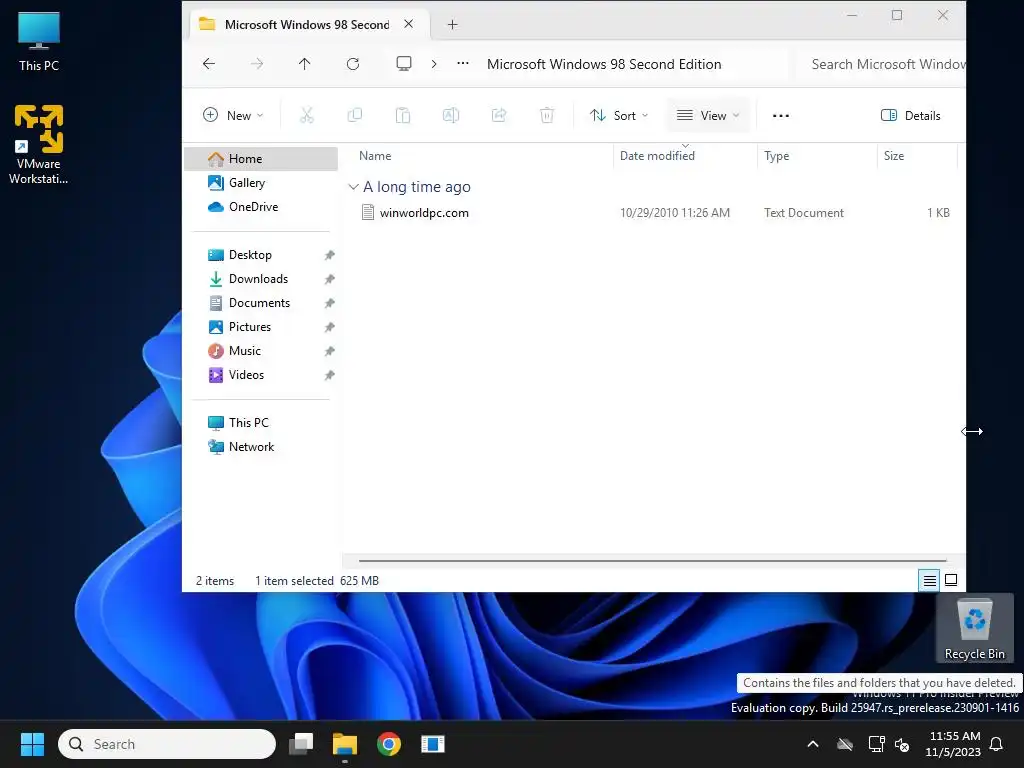
Task: Open OneDrive in the navigation pane
Action: (x=261, y=207)
